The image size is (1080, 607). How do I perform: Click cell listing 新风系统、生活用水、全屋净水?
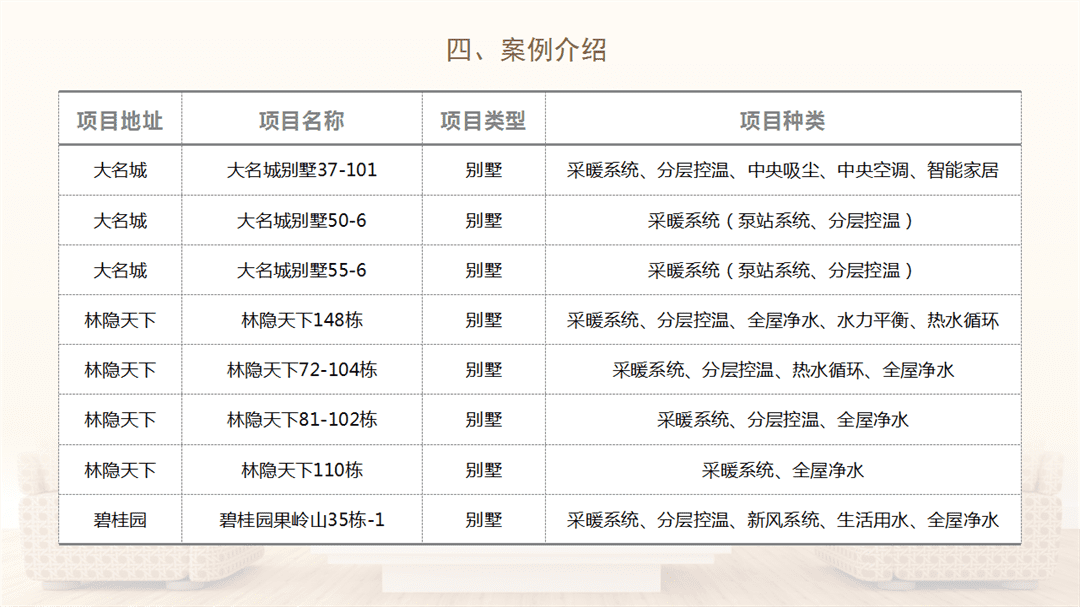pyautogui.click(x=783, y=519)
